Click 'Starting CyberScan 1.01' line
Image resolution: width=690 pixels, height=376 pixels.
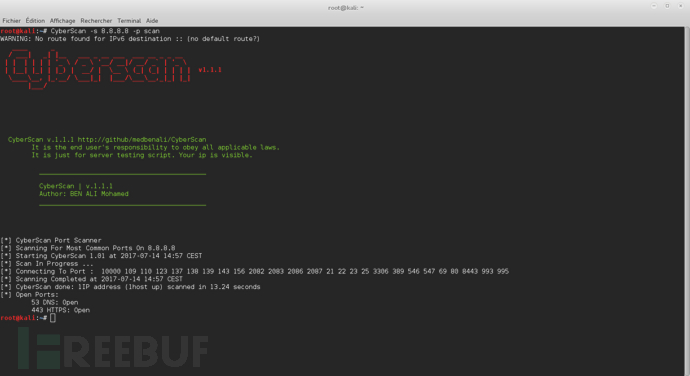(101, 256)
